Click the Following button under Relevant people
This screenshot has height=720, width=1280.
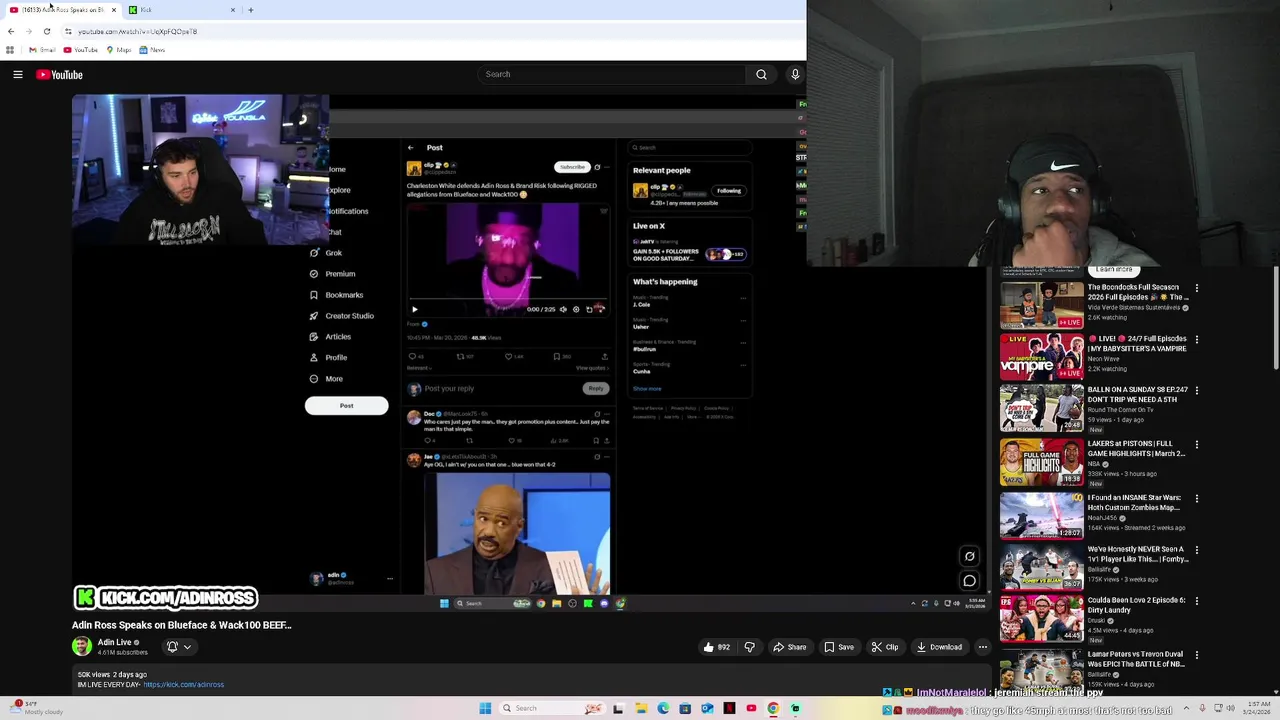pyautogui.click(x=729, y=191)
